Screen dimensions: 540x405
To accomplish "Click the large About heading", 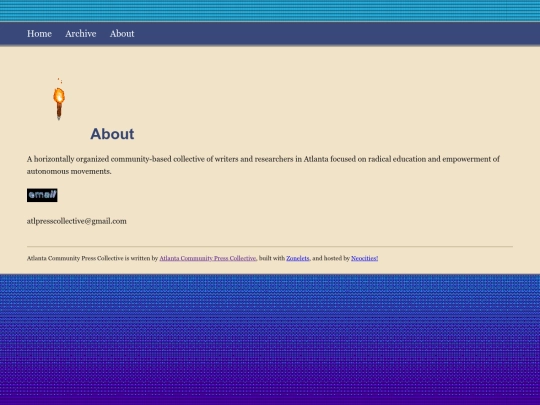I will tap(112, 134).
